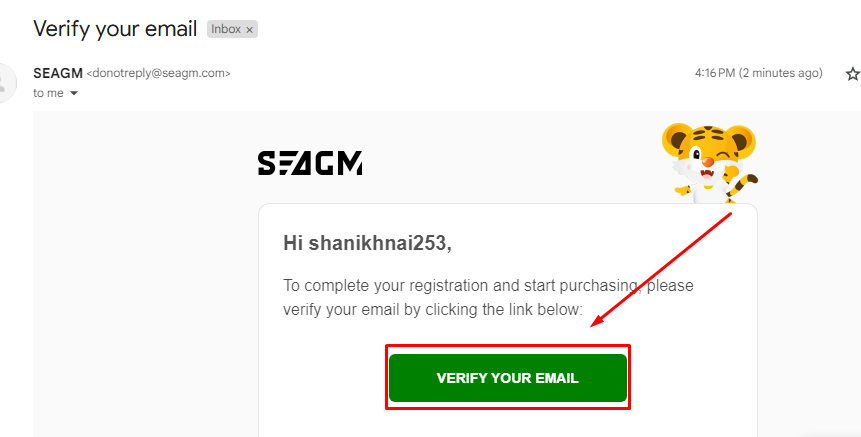Click the 'Verify your email' subject heading

coord(115,29)
